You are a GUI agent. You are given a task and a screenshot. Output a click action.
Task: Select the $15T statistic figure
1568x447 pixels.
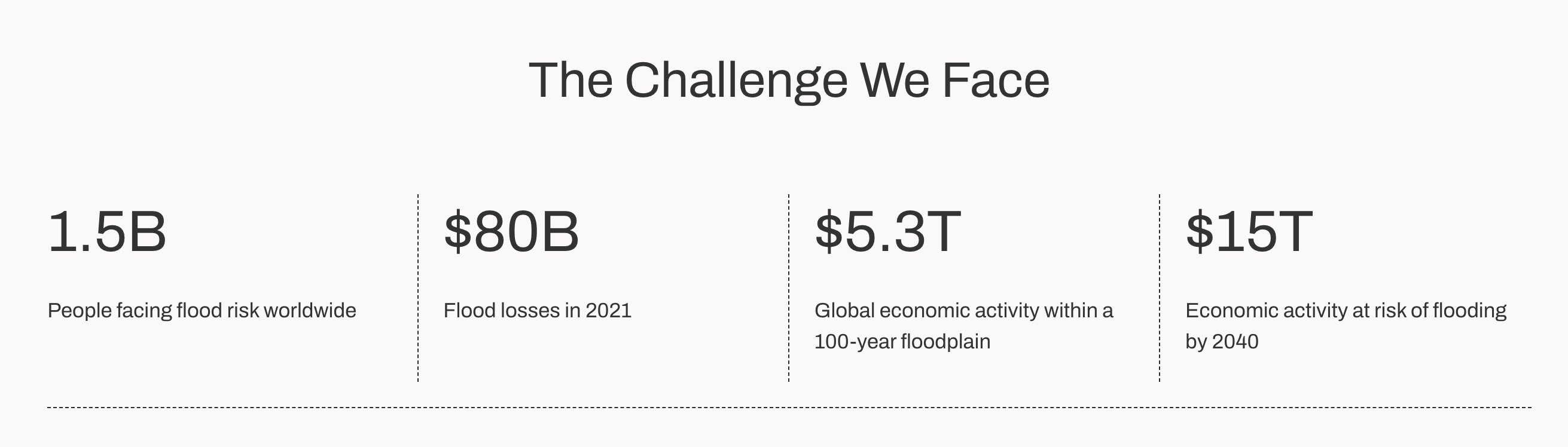1249,232
